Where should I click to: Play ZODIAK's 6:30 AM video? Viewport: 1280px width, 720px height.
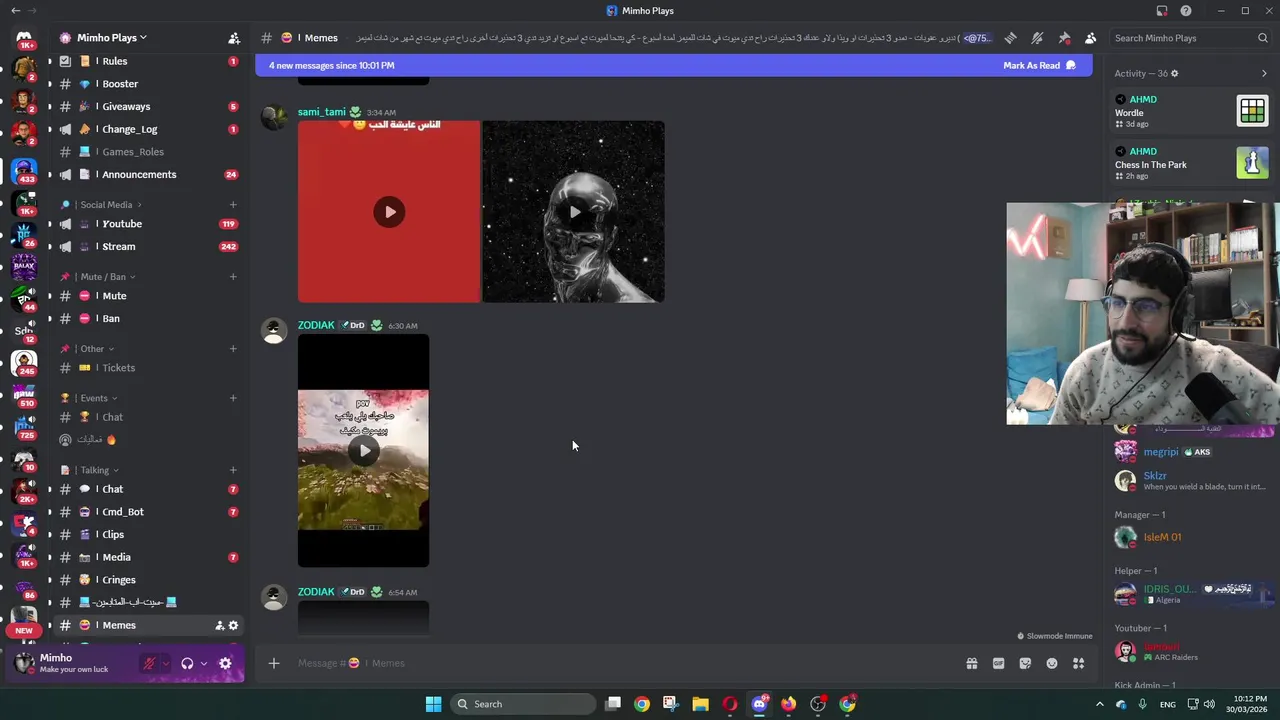pos(363,451)
